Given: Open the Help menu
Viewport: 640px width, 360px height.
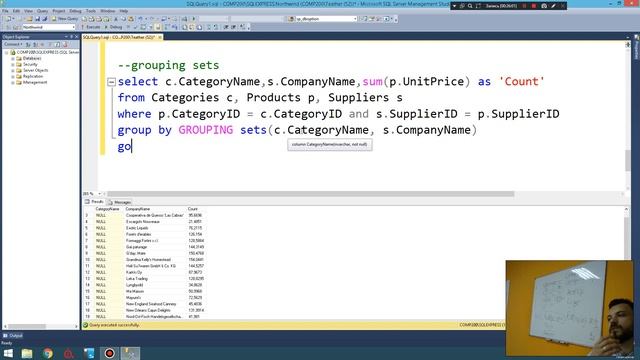Looking at the screenshot, I should pos(124,11).
